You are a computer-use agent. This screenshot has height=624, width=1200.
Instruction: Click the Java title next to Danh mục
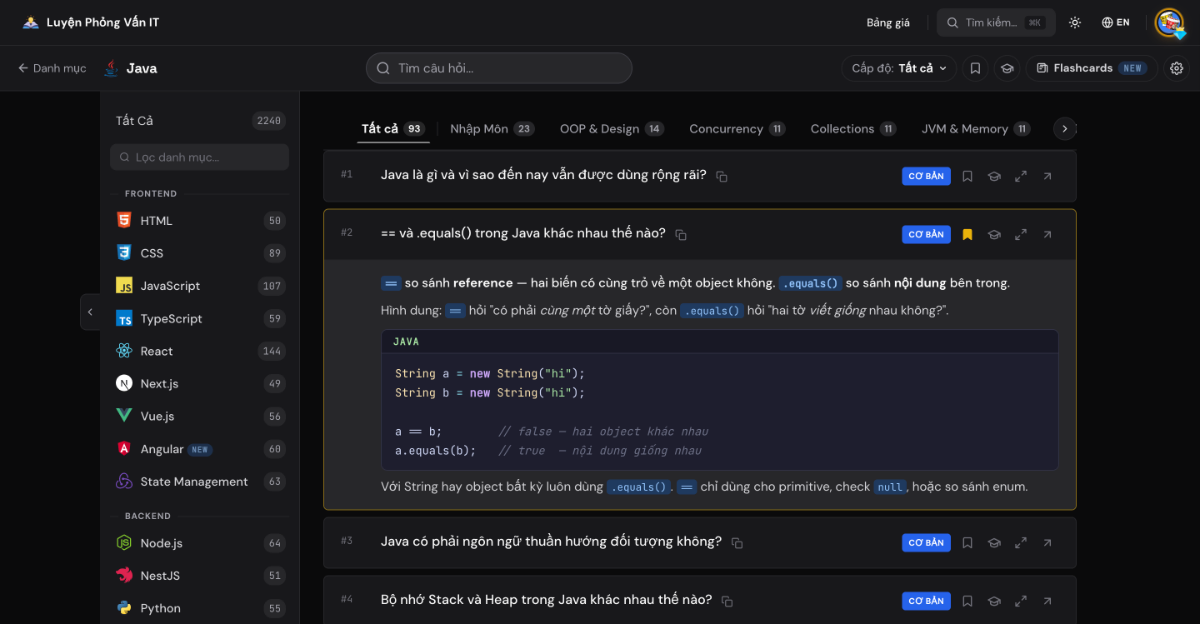[x=130, y=68]
